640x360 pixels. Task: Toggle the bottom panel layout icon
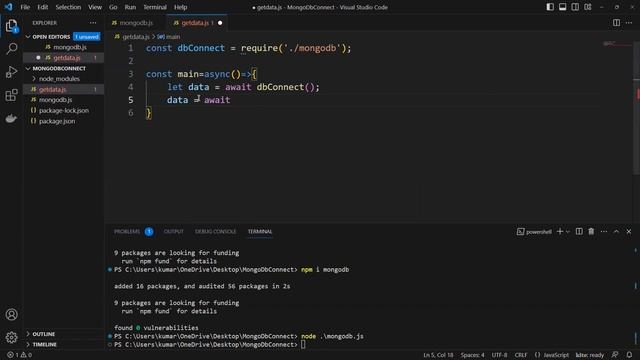click(x=562, y=7)
